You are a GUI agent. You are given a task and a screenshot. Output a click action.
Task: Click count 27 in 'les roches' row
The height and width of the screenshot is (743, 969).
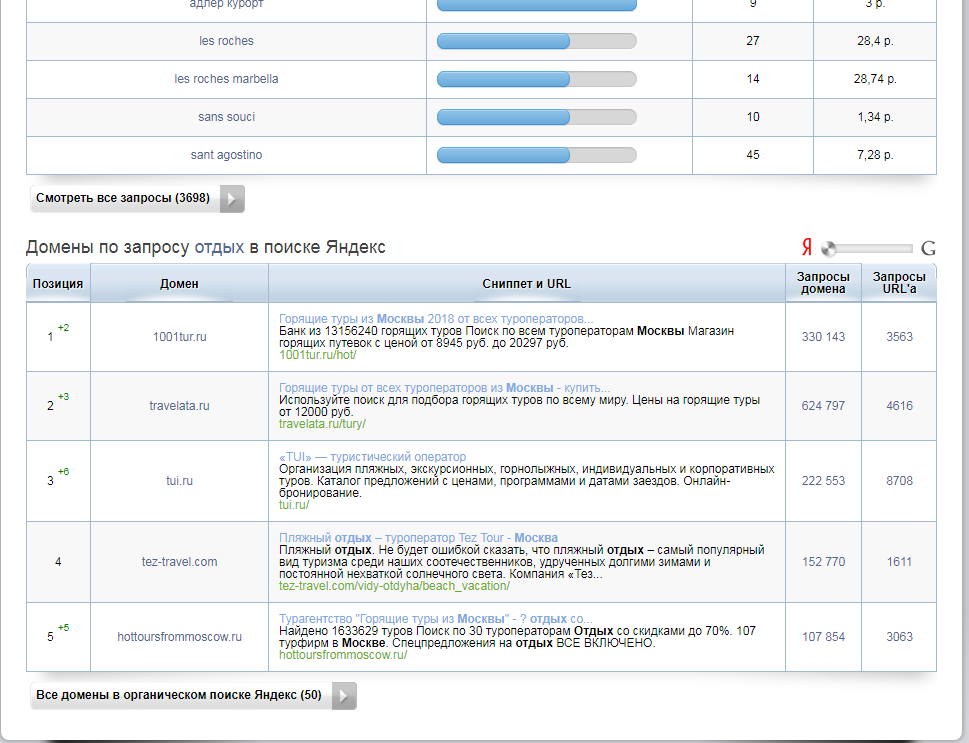pos(753,41)
